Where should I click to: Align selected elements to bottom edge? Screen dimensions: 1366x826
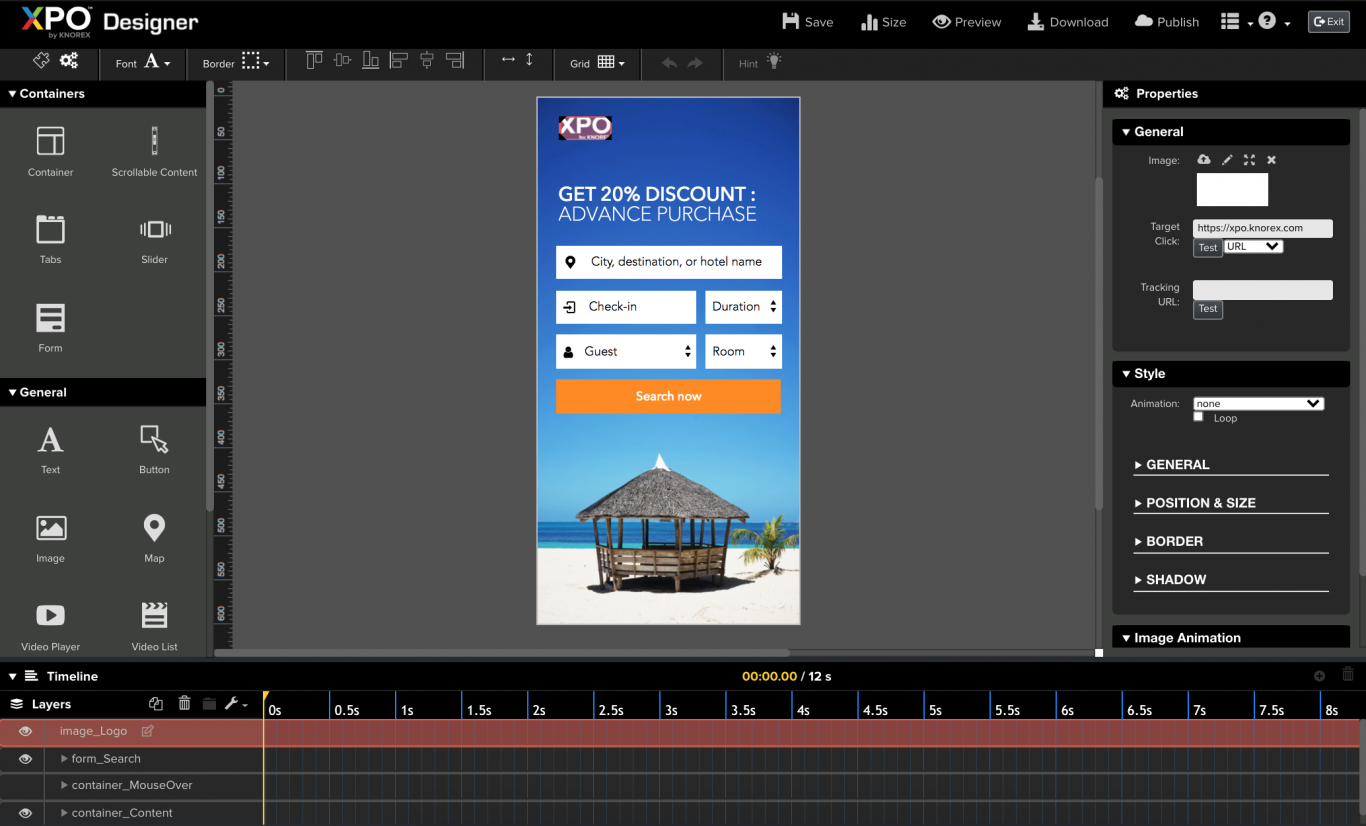click(x=370, y=61)
